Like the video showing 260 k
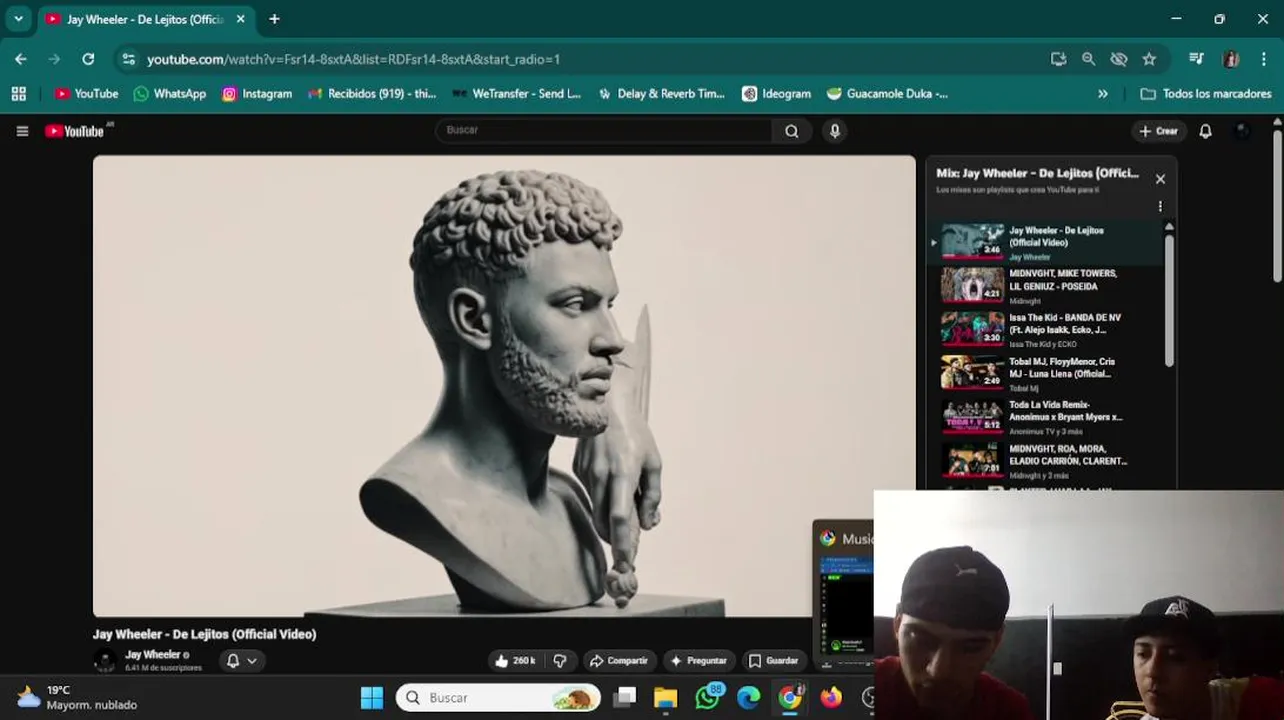The height and width of the screenshot is (720, 1284). tap(516, 660)
